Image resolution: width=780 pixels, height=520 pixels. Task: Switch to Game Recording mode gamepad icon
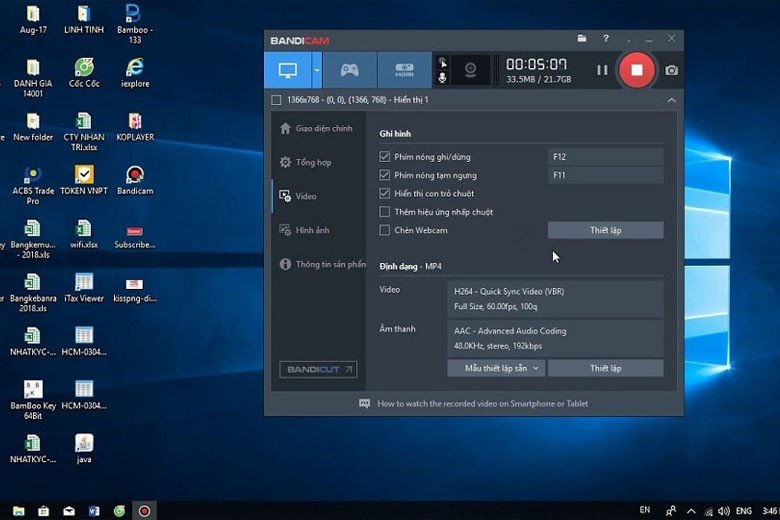coord(349,70)
